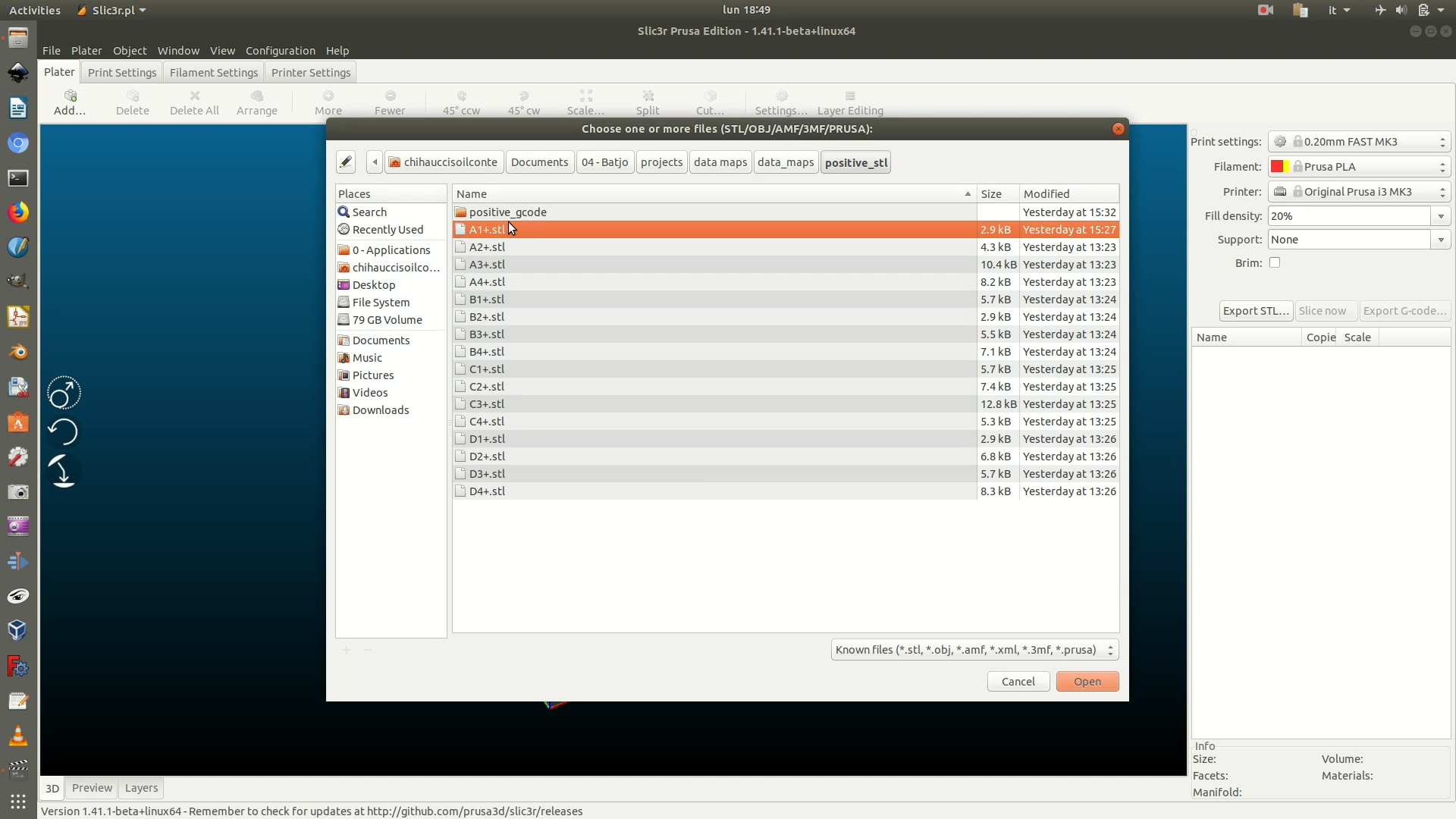Sort files by Modified column header

tap(1068, 194)
